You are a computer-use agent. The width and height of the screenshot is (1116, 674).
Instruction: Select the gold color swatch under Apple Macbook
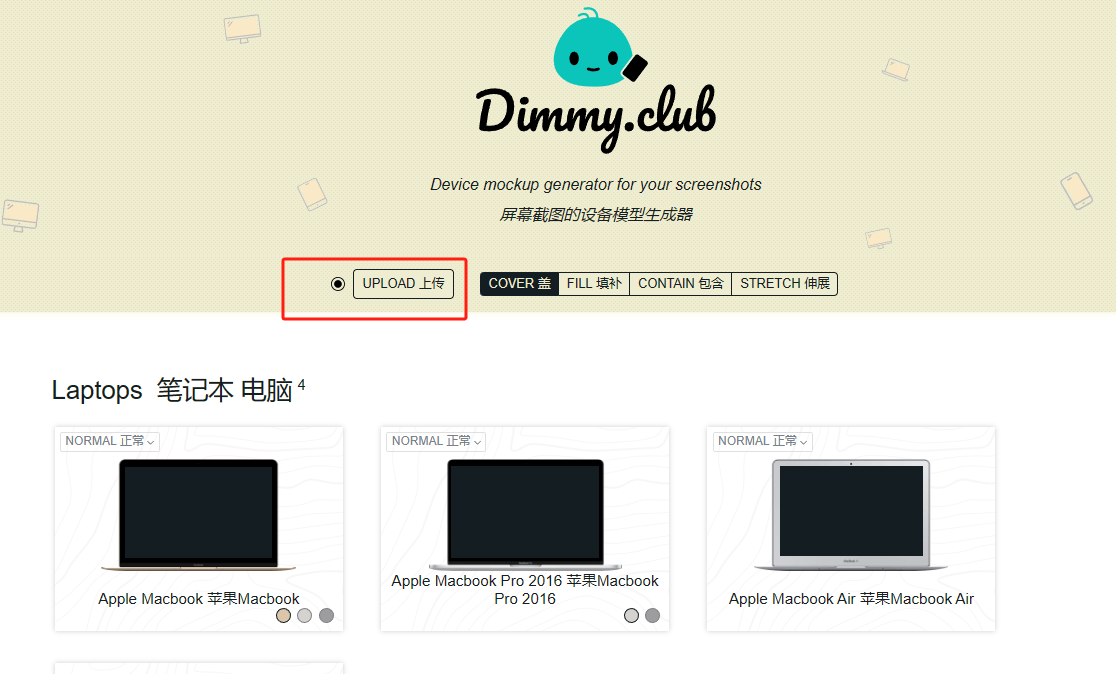coord(283,615)
